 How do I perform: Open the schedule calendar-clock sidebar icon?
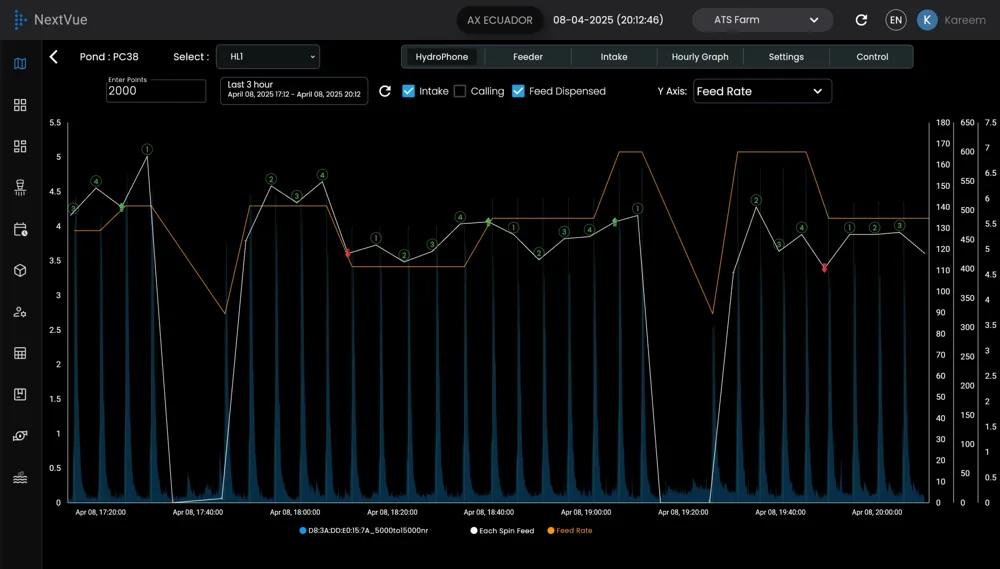point(20,230)
